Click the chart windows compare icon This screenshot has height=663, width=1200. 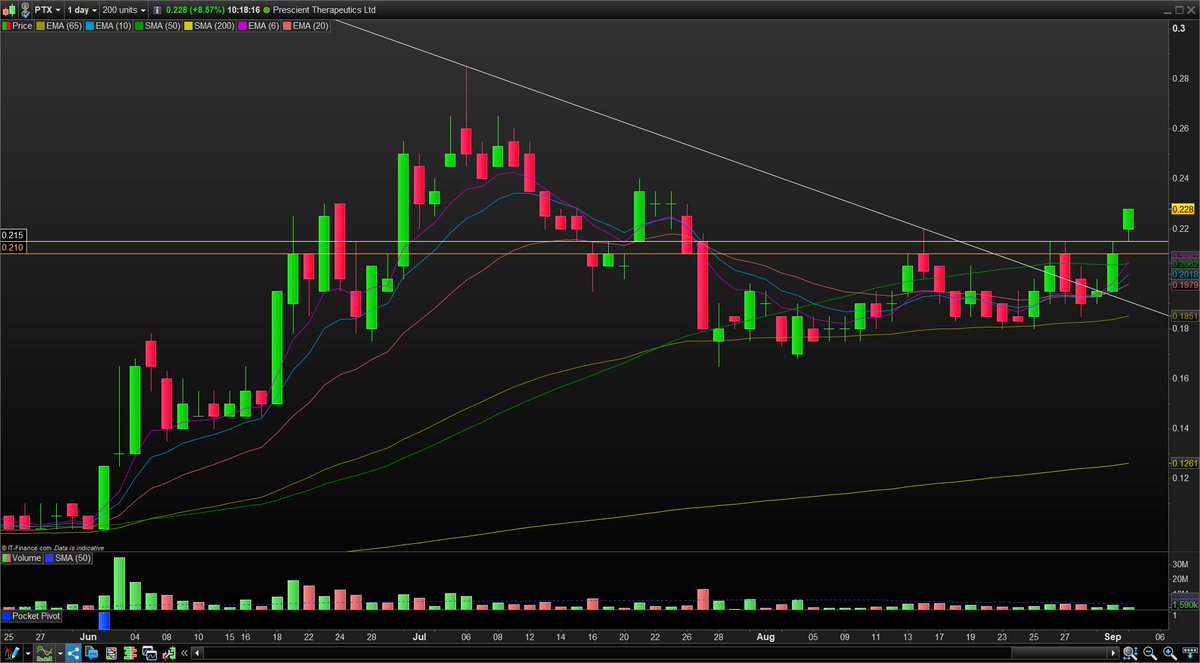(x=149, y=653)
